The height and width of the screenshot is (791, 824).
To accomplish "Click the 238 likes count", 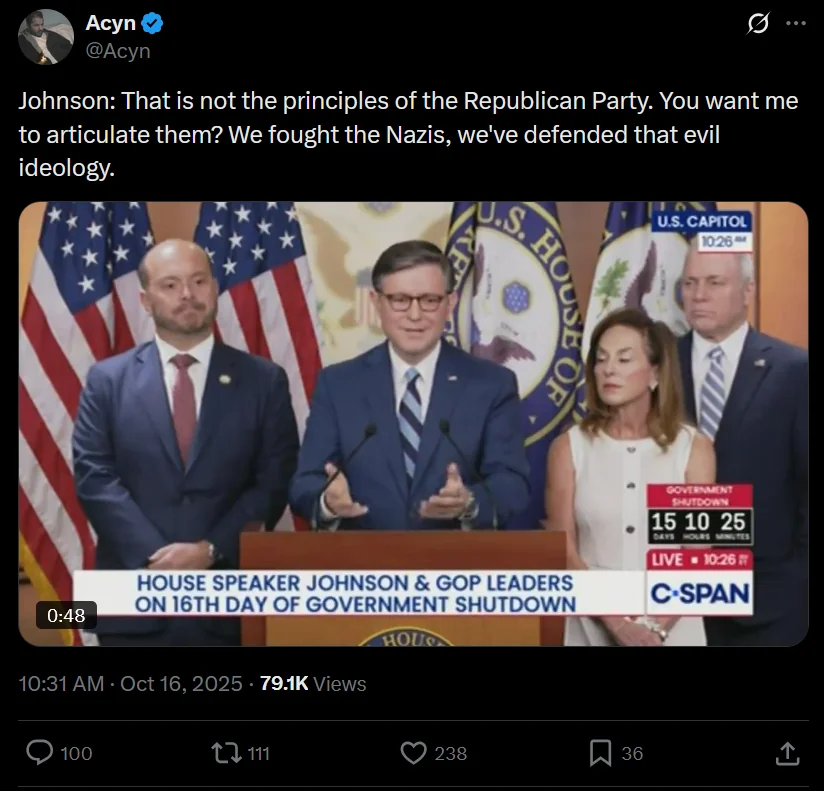I will tap(450, 753).
